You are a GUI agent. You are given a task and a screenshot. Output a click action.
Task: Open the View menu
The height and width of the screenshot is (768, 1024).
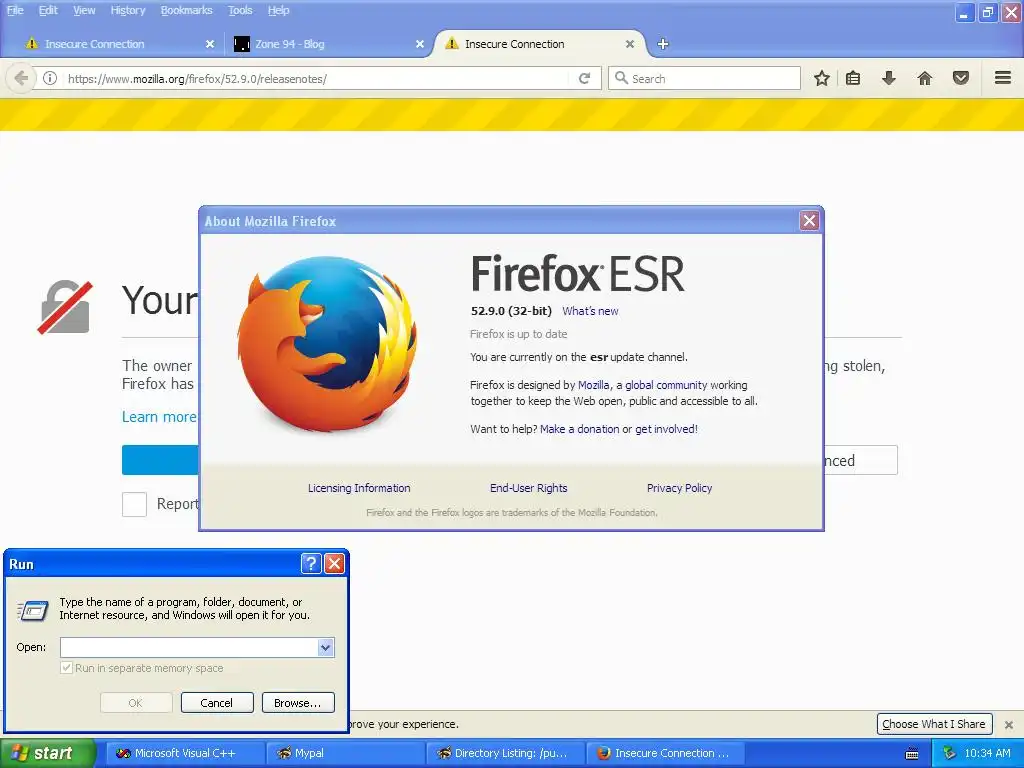(84, 10)
